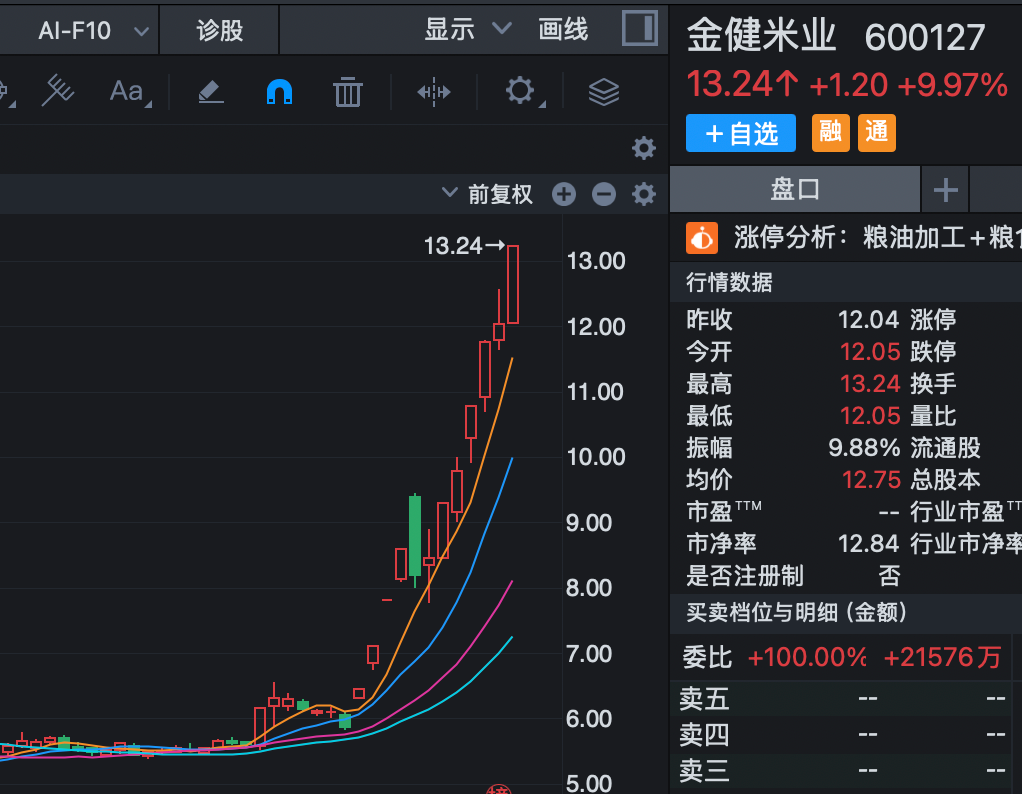
Task: Click the trash delete drawings icon
Action: coord(347,92)
